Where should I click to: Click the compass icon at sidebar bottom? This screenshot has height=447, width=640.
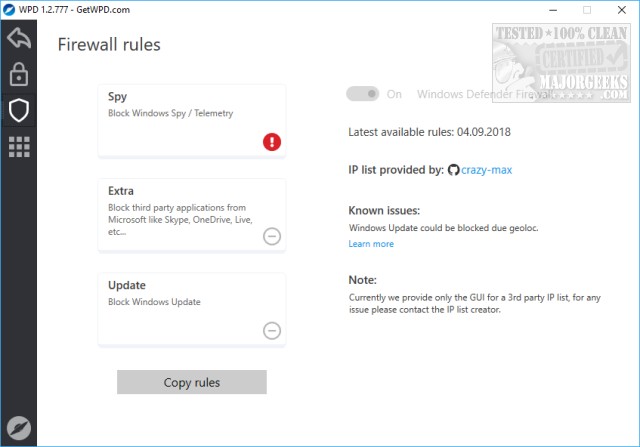pyautogui.click(x=18, y=429)
